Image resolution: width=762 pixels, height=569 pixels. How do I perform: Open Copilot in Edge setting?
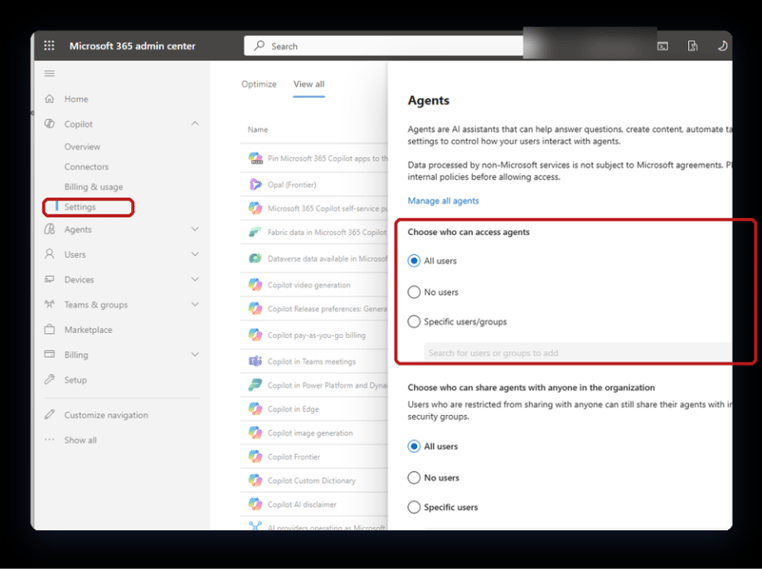293,409
